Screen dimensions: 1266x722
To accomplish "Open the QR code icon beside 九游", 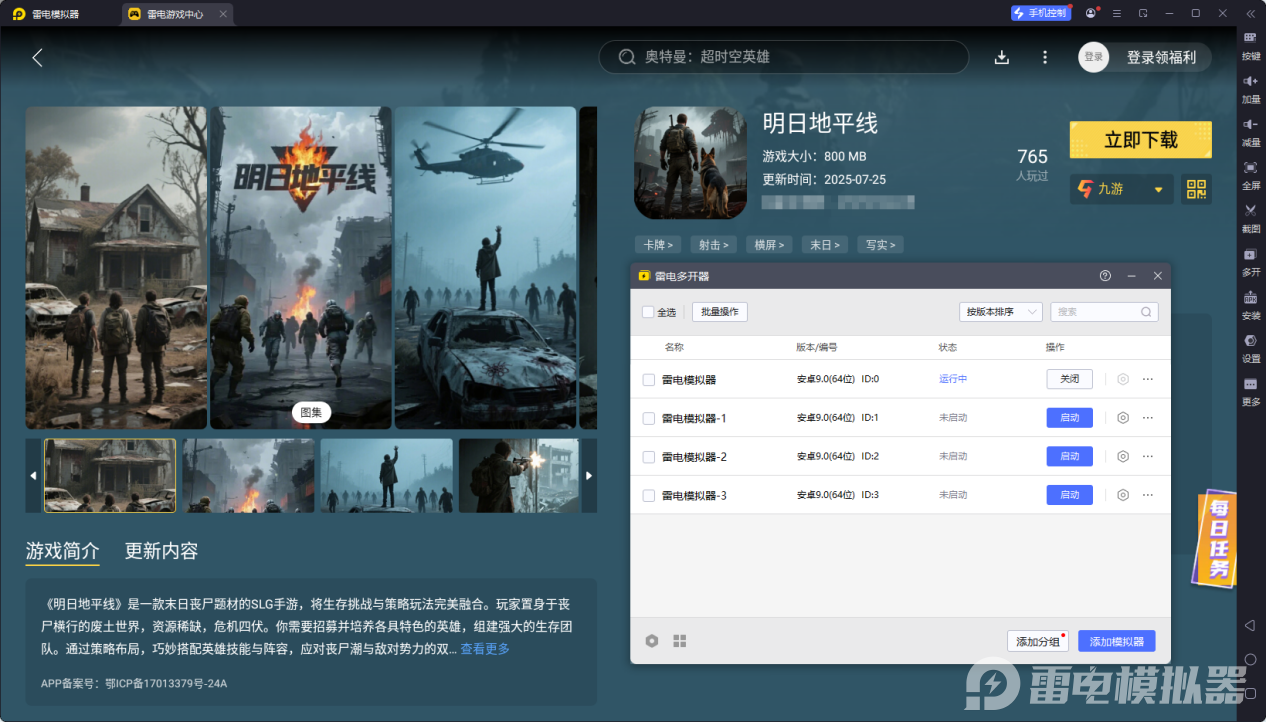I will click(1196, 189).
